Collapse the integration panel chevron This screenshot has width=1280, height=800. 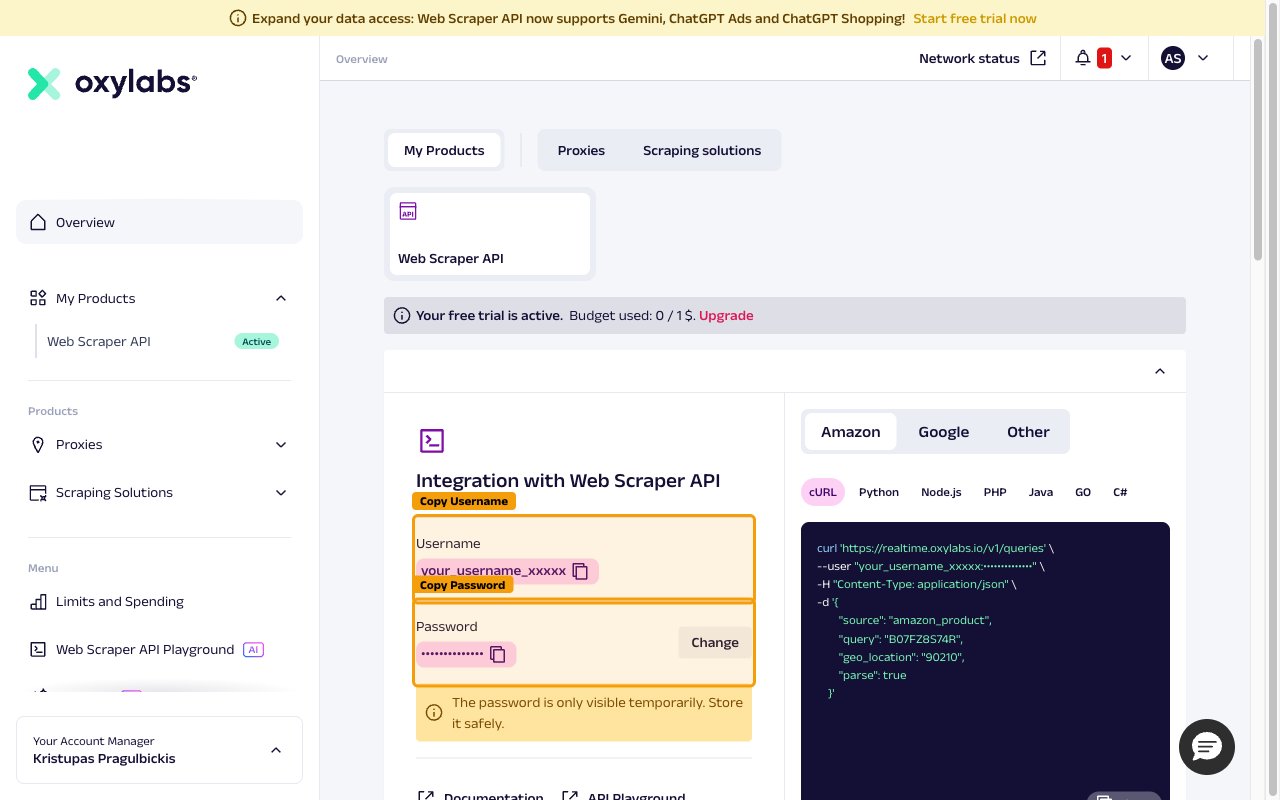[1160, 371]
